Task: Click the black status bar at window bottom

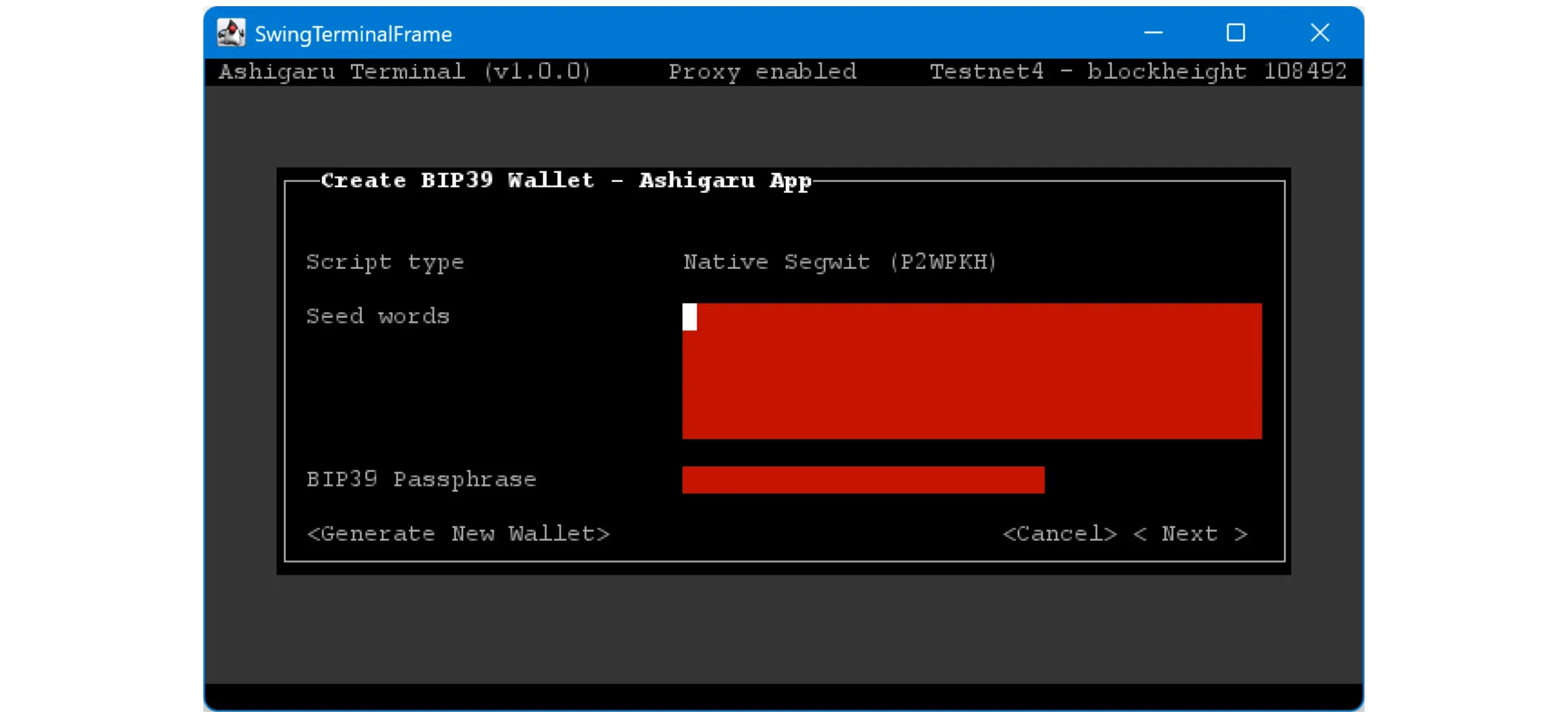Action: coord(783,697)
